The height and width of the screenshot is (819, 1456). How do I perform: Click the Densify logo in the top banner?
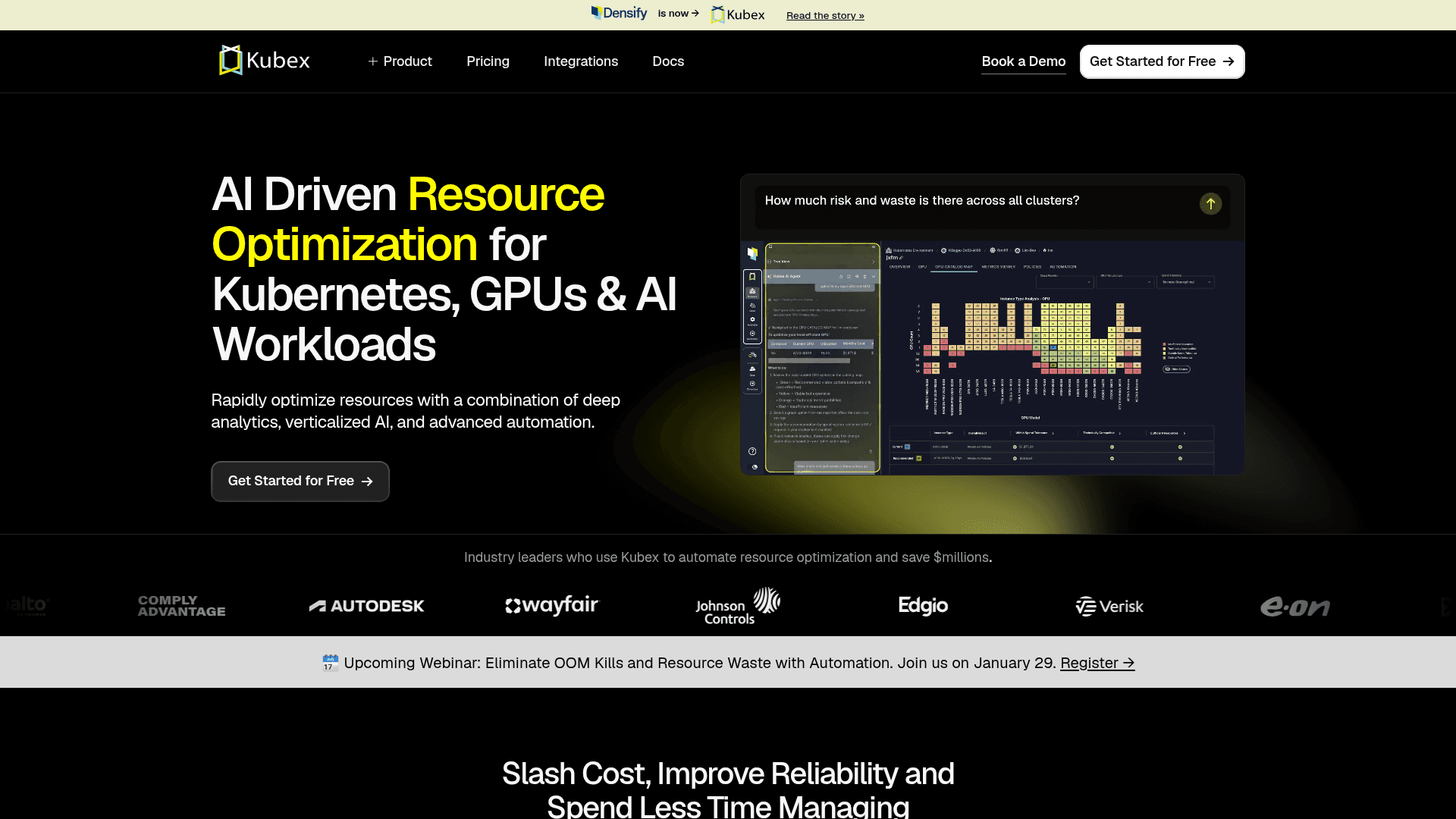tap(618, 13)
